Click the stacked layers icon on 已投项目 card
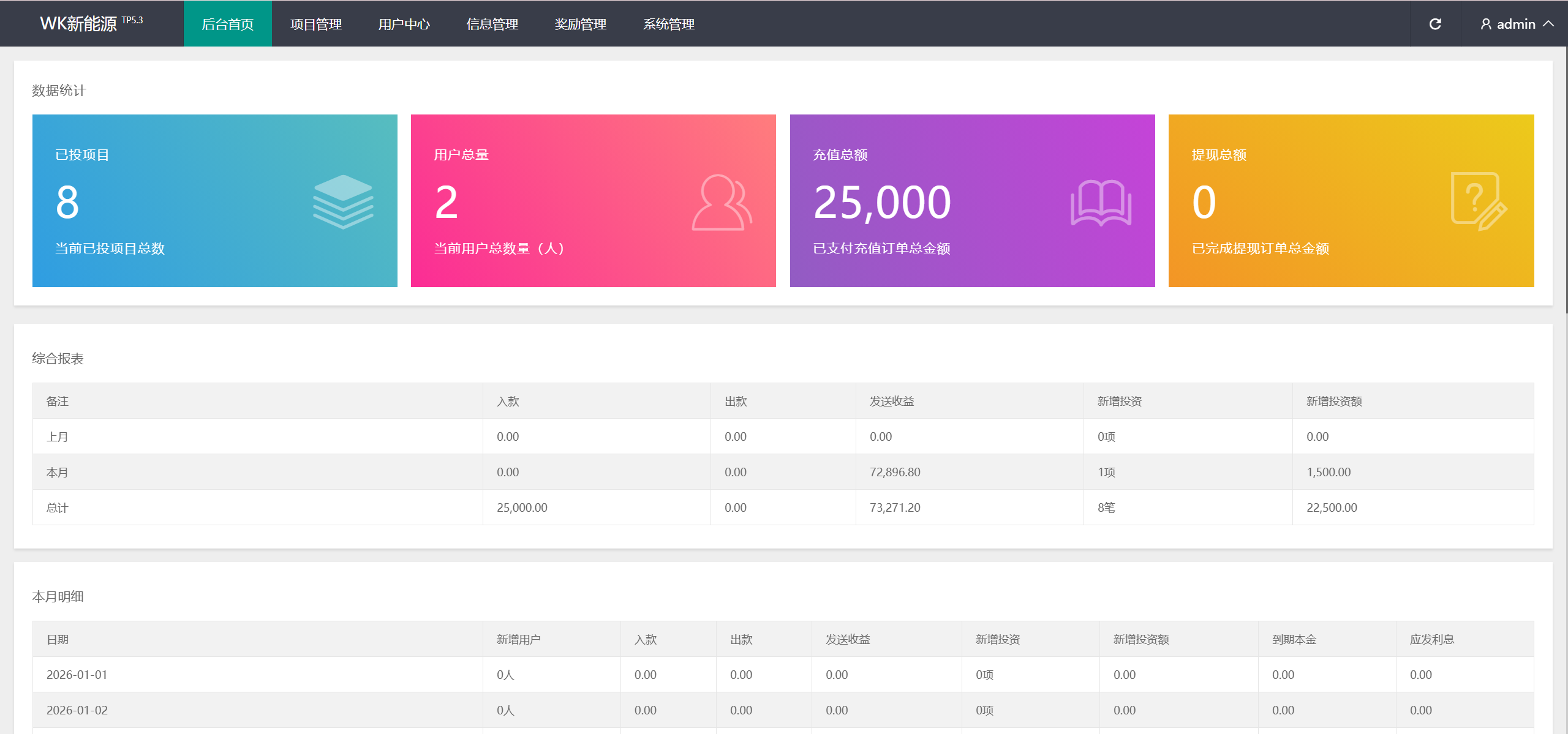This screenshot has height=734, width=1568. point(343,201)
